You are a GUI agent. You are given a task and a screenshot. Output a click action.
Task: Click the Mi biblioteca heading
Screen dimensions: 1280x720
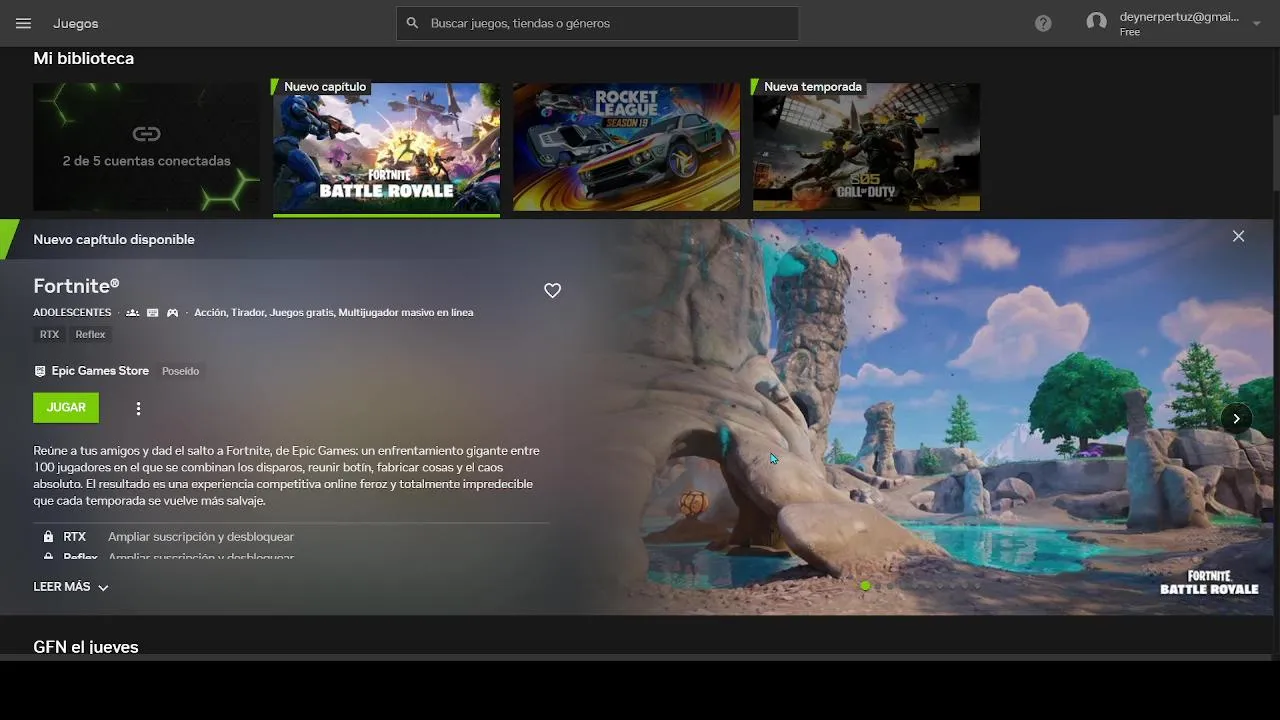coord(83,59)
